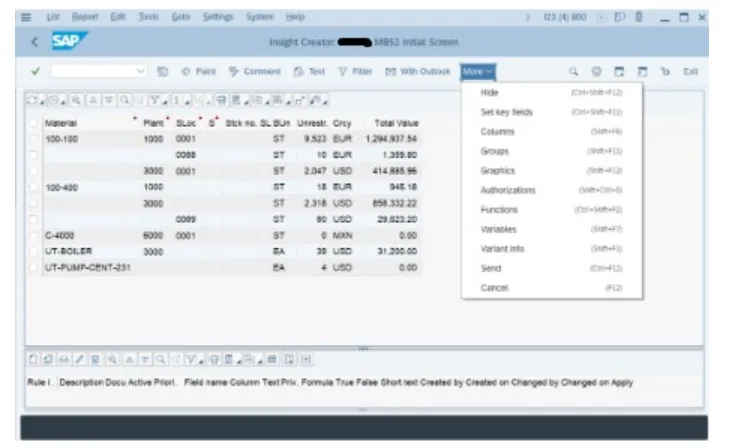The width and height of the screenshot is (729, 448).
Task: Open the hamburger menu icon in title bar
Action: coord(26,17)
